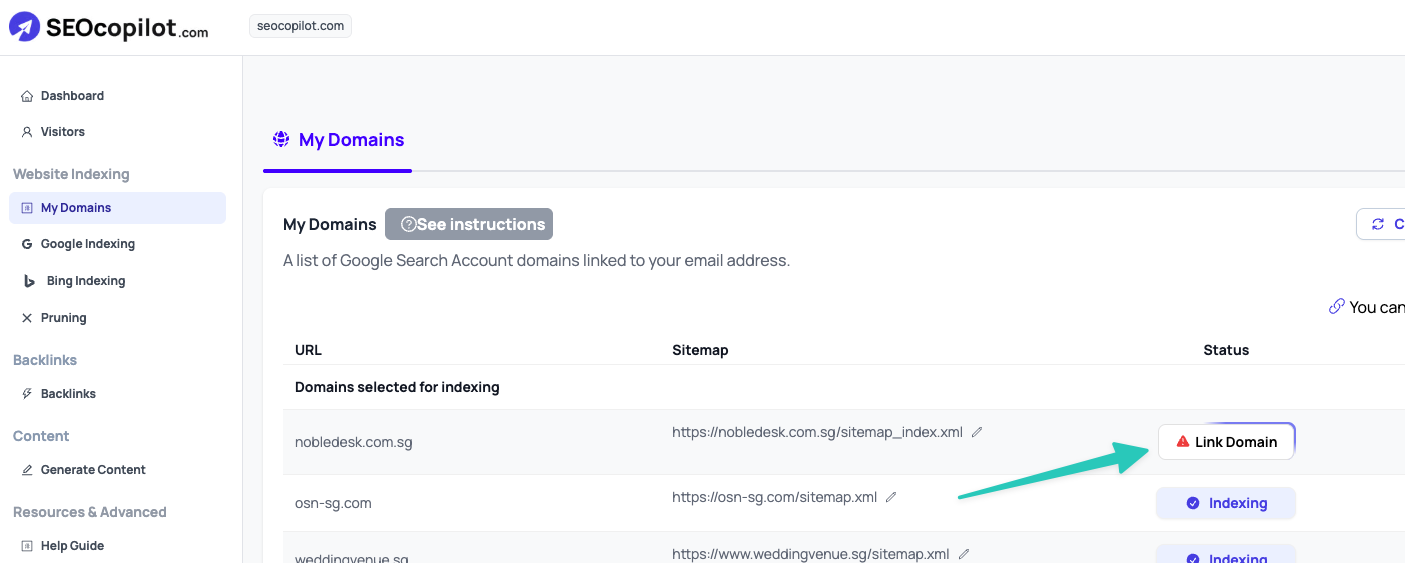Click the Indexing status badge for osn-sg.com
The width and height of the screenshot is (1405, 563).
pos(1226,503)
